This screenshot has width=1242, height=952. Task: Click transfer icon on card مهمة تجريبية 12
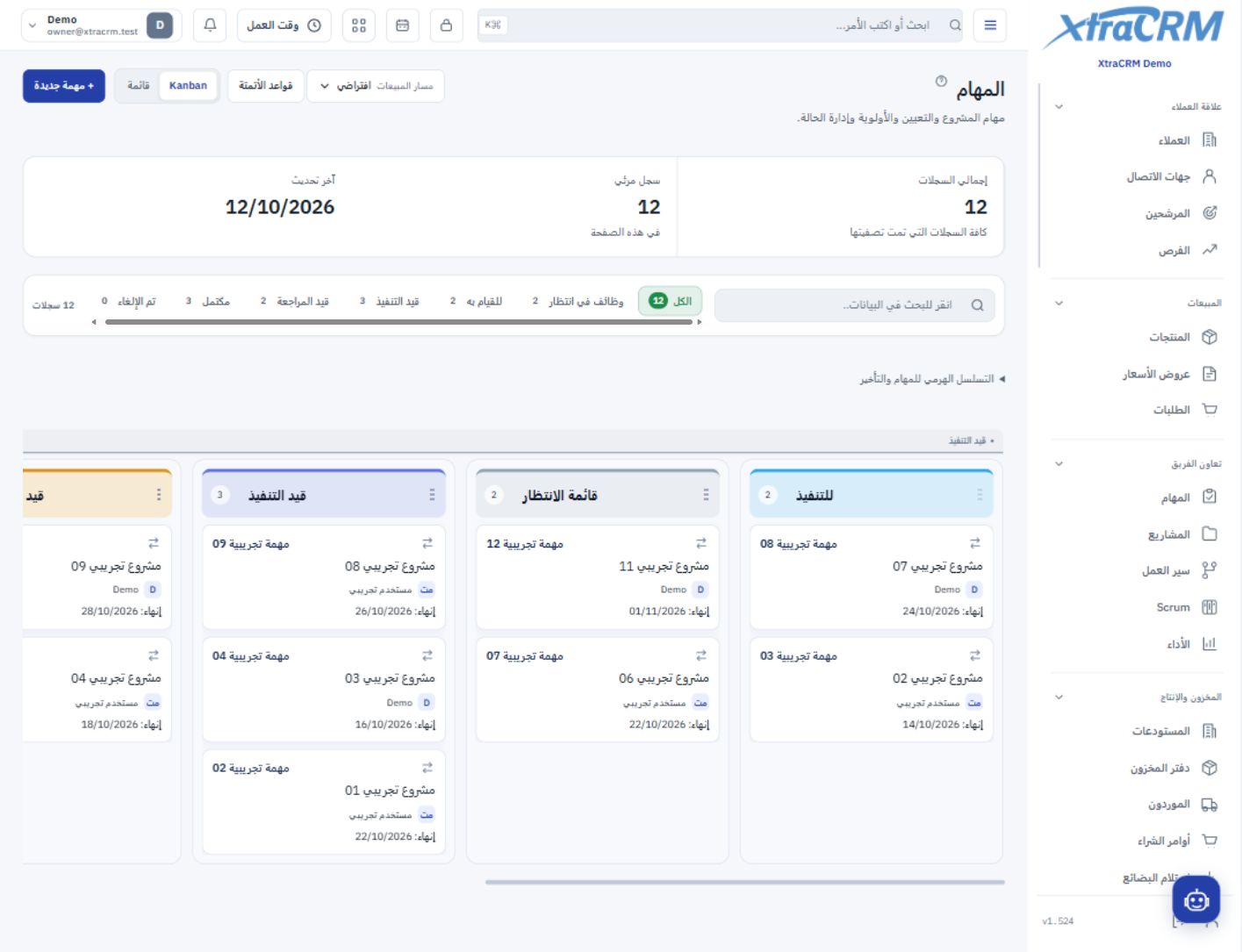(700, 543)
